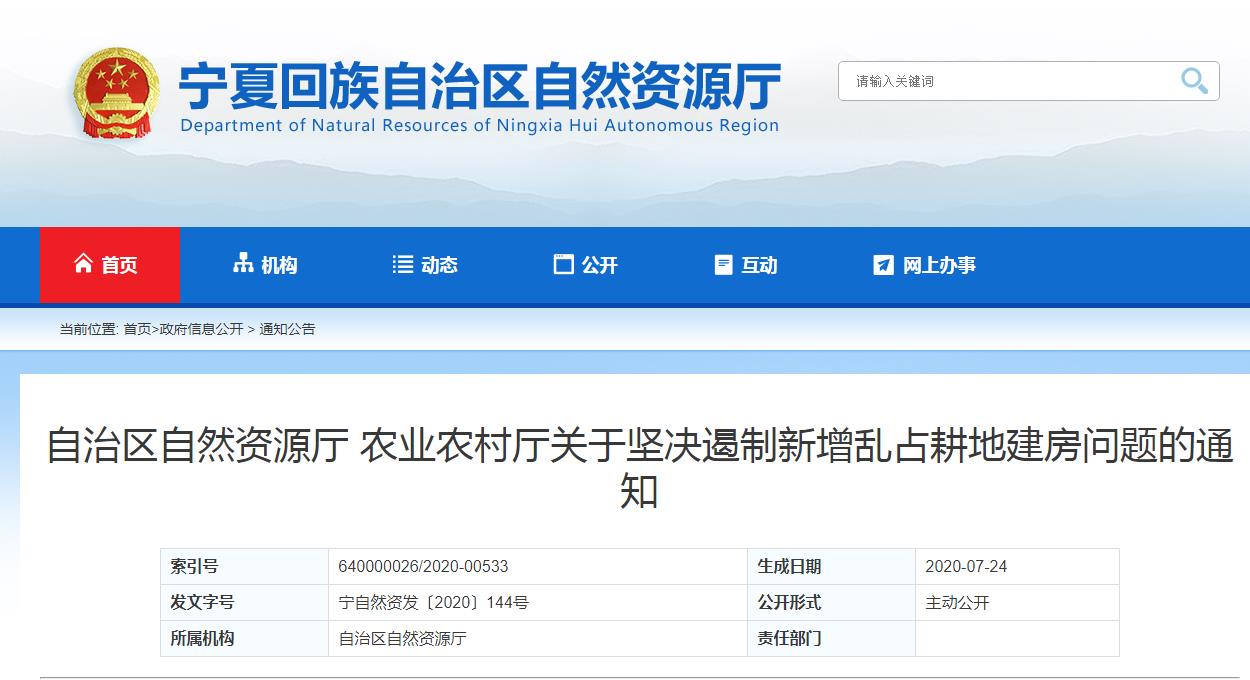Open the 公开 navigation menu label

600,265
